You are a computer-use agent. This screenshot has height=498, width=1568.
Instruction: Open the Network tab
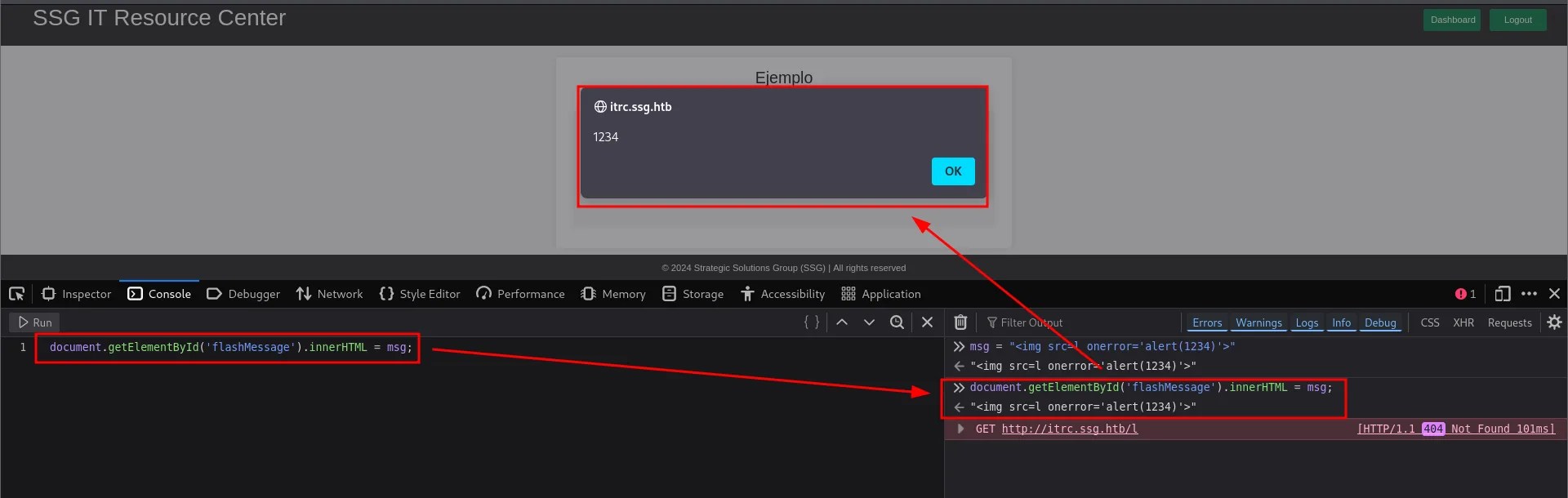[330, 294]
